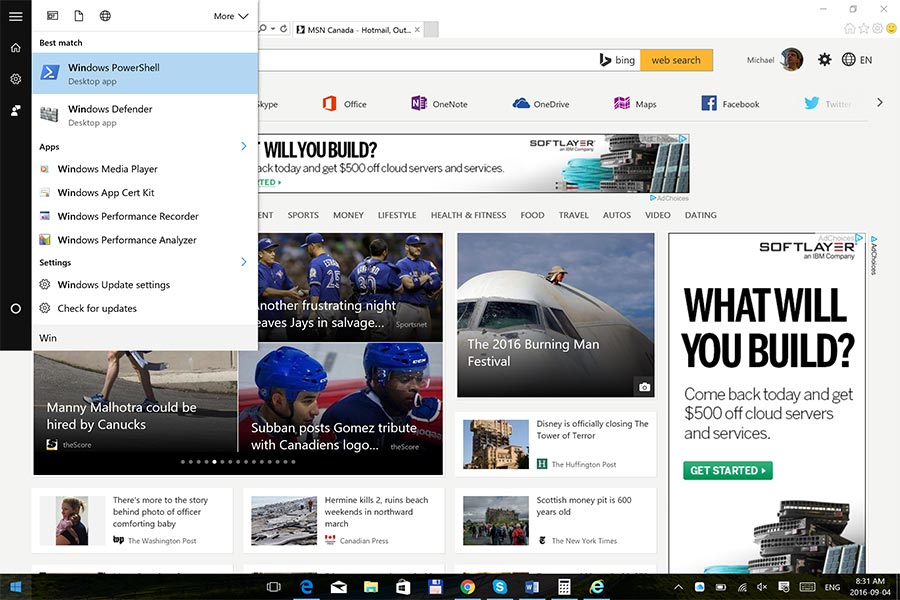Go to the DATING section

(700, 215)
